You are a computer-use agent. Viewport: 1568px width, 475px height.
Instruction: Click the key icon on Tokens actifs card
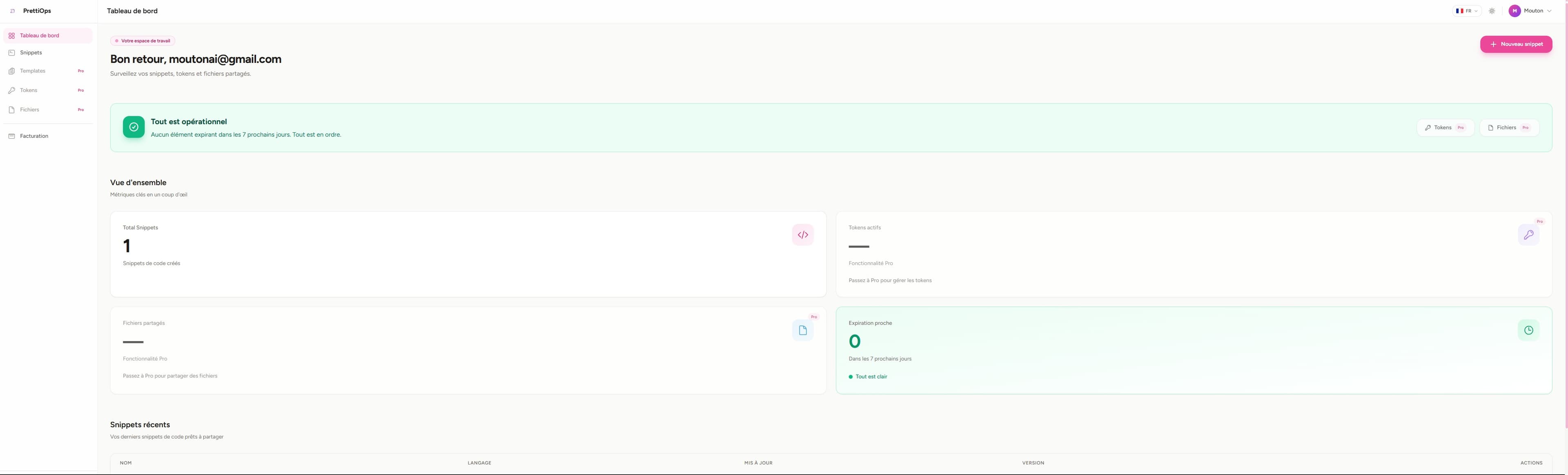[1528, 235]
